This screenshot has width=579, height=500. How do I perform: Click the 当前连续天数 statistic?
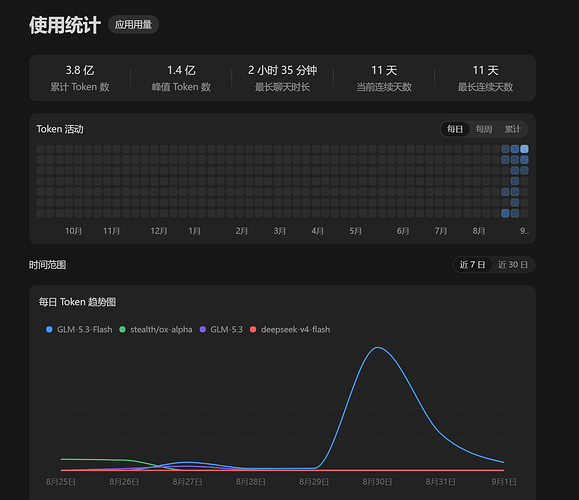(384, 78)
